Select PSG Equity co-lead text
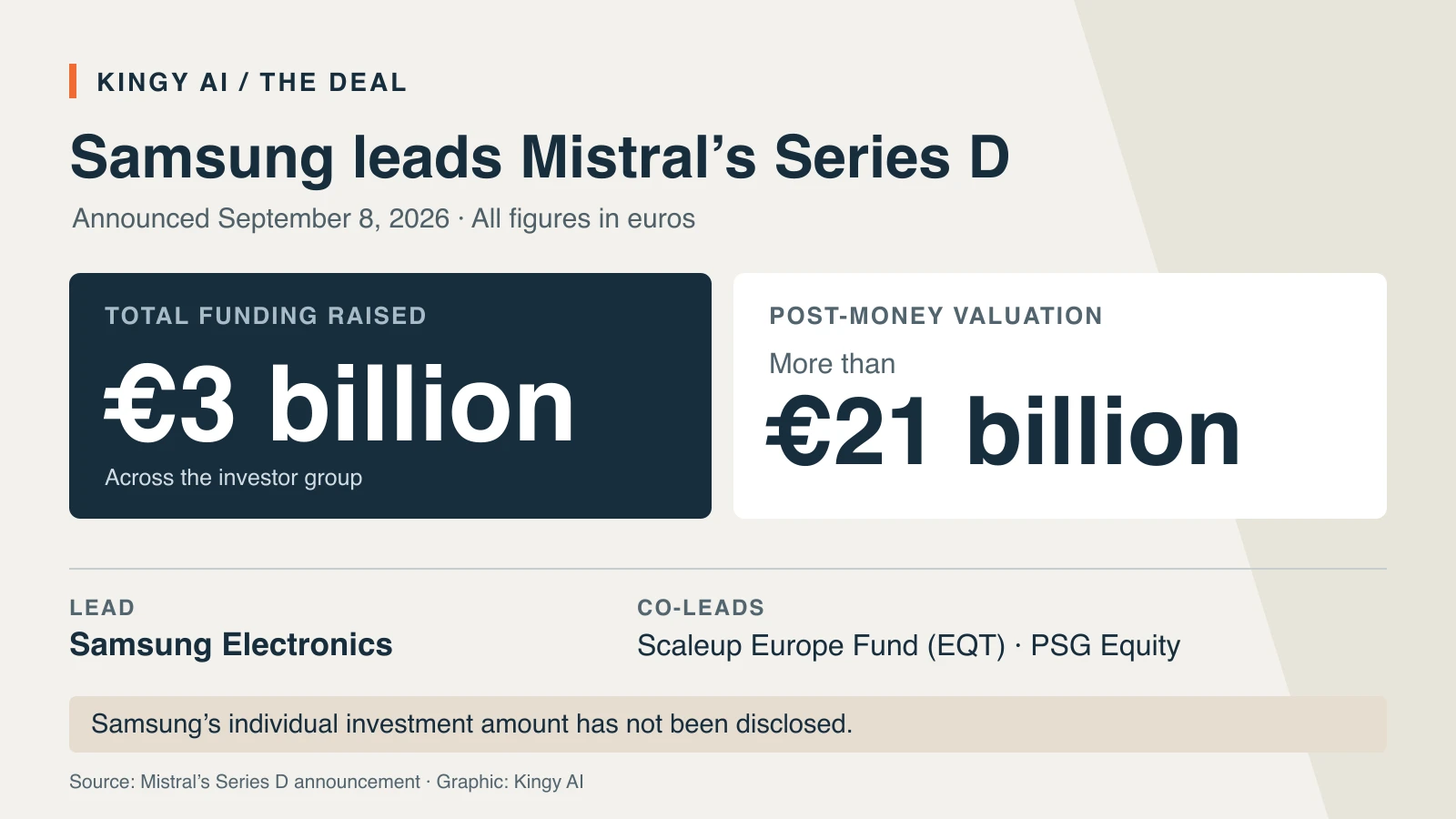This screenshot has width=1456, height=819. click(1105, 646)
